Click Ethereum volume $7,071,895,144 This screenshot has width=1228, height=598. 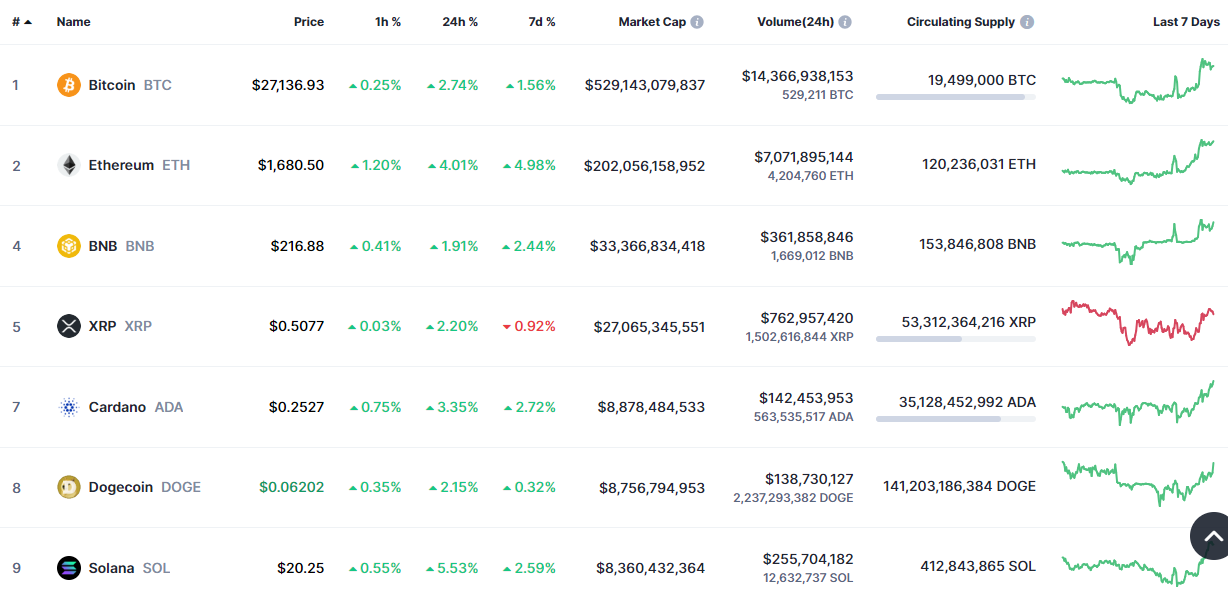804,157
